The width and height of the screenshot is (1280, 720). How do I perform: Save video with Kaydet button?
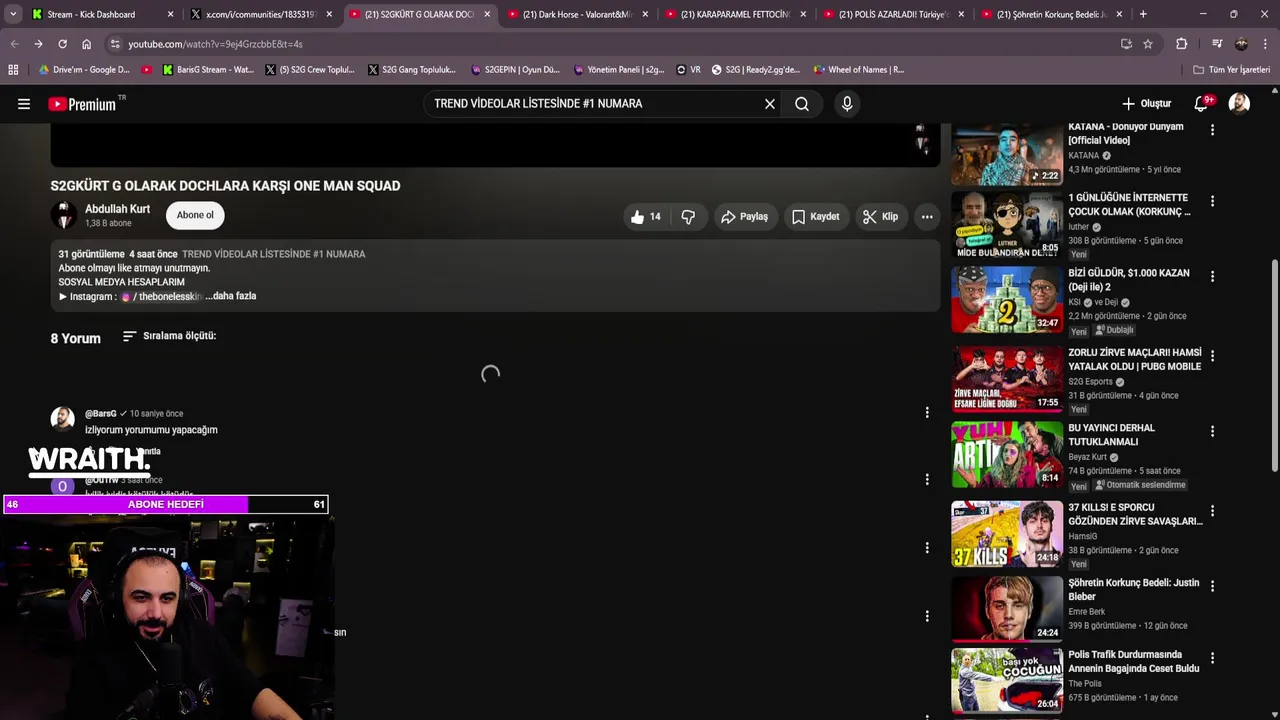(815, 217)
